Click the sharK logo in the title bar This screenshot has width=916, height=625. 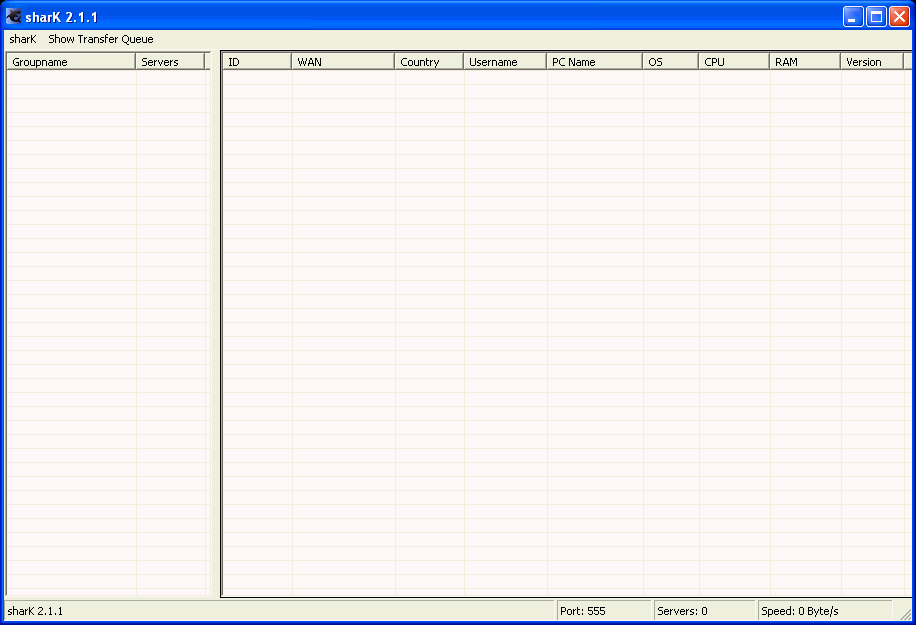pyautogui.click(x=12, y=13)
